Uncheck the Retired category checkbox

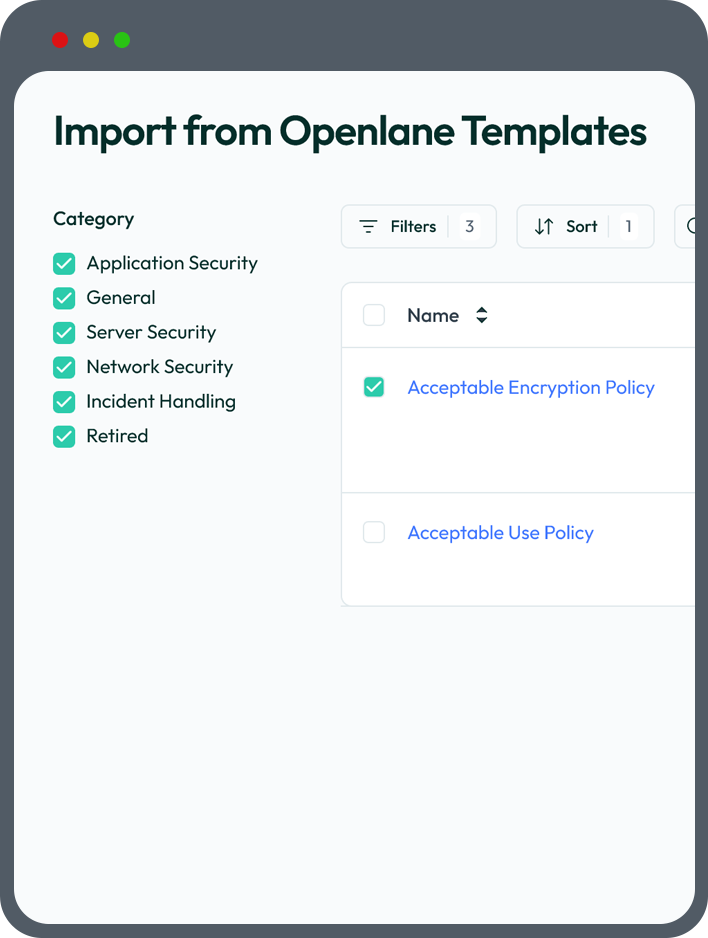tap(64, 437)
